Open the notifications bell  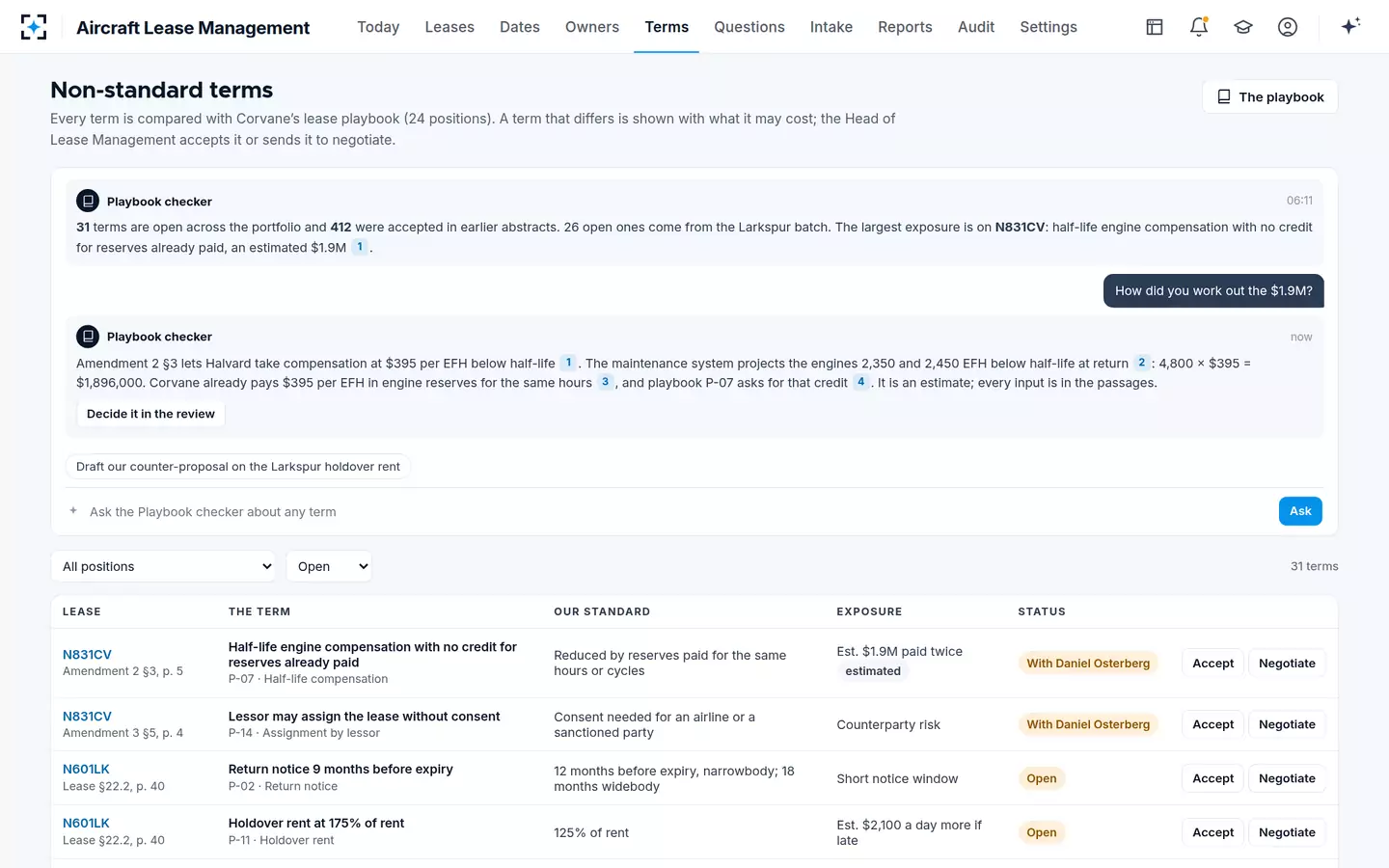pos(1199,27)
